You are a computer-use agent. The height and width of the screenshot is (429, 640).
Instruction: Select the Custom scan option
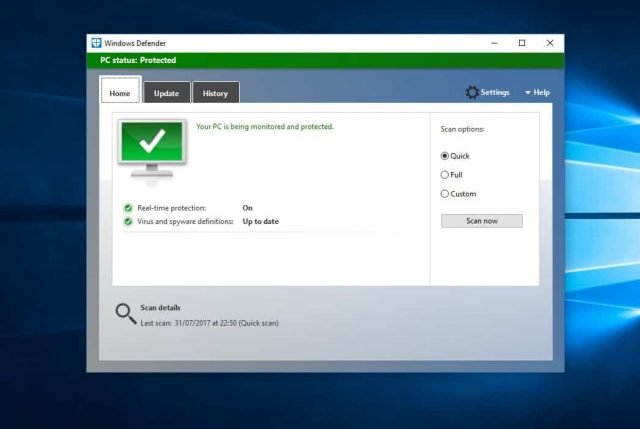[x=445, y=194]
